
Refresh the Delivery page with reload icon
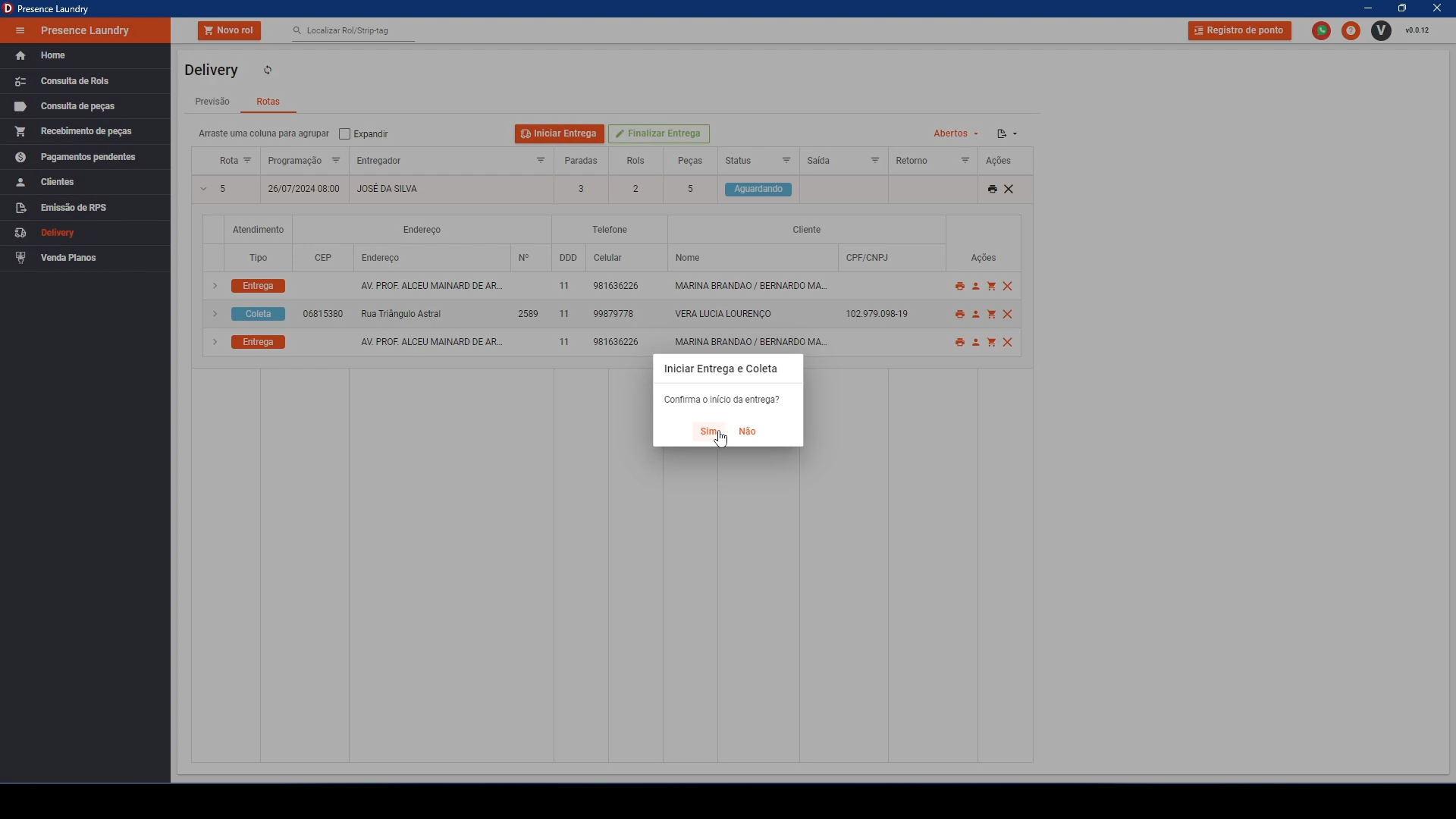click(x=268, y=71)
